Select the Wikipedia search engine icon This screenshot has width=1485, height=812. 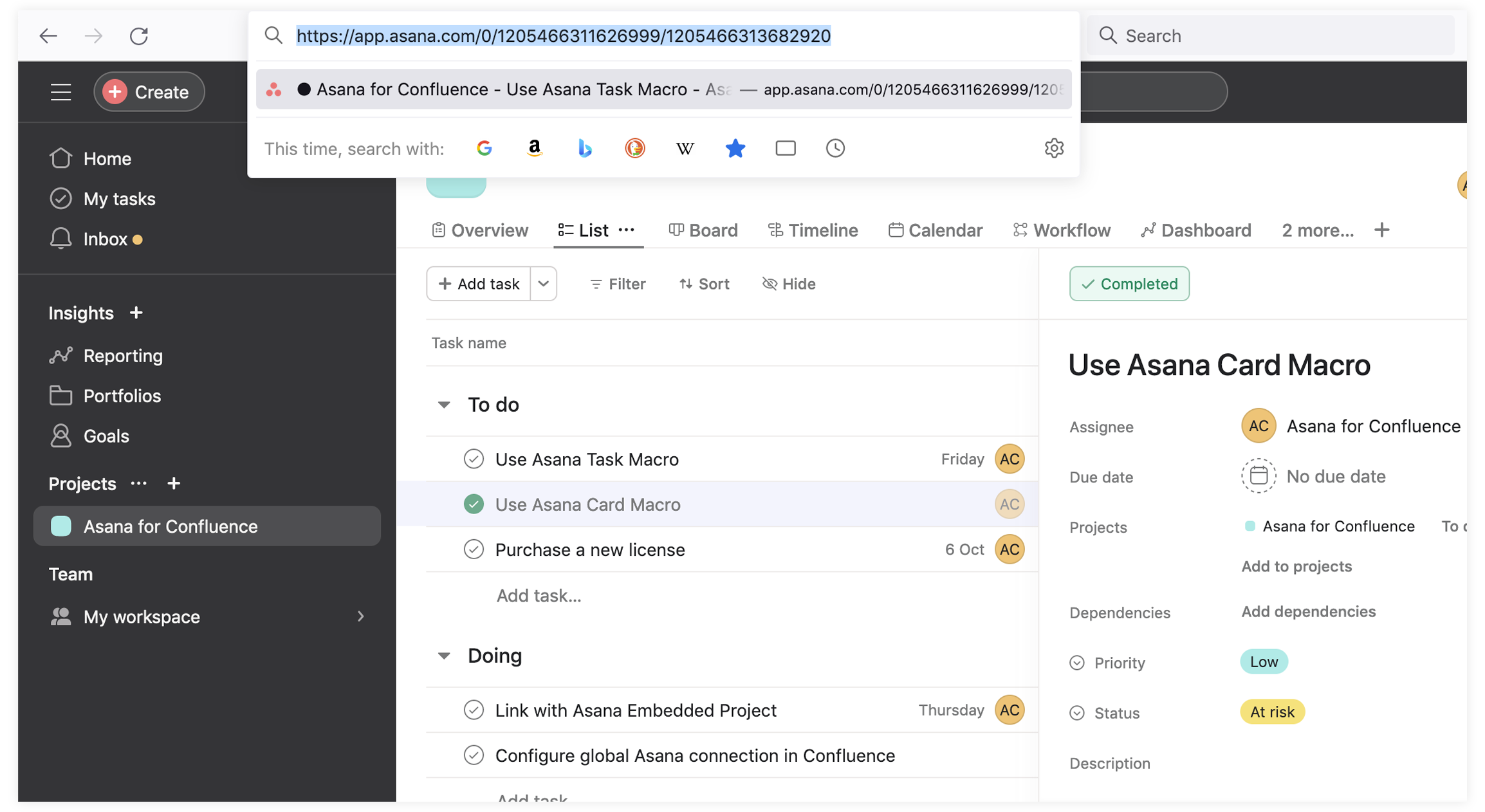tap(685, 149)
